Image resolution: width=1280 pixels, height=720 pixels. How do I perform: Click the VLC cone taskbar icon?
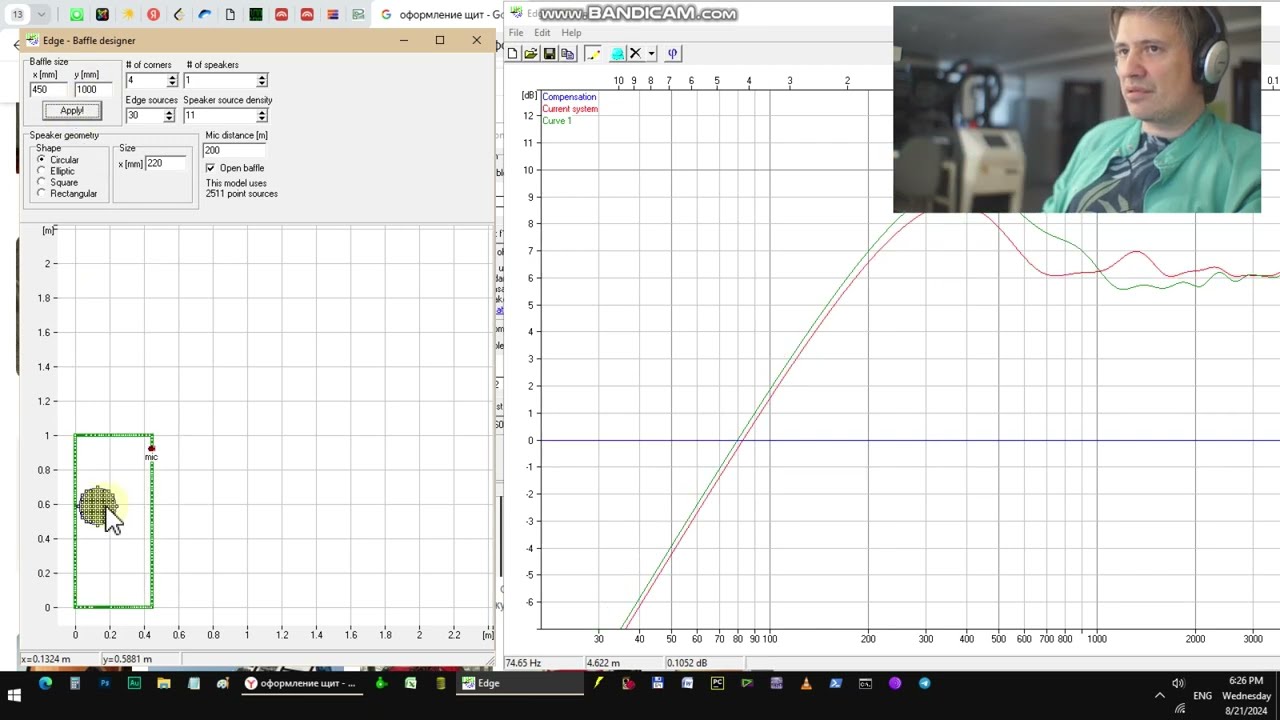[x=806, y=683]
